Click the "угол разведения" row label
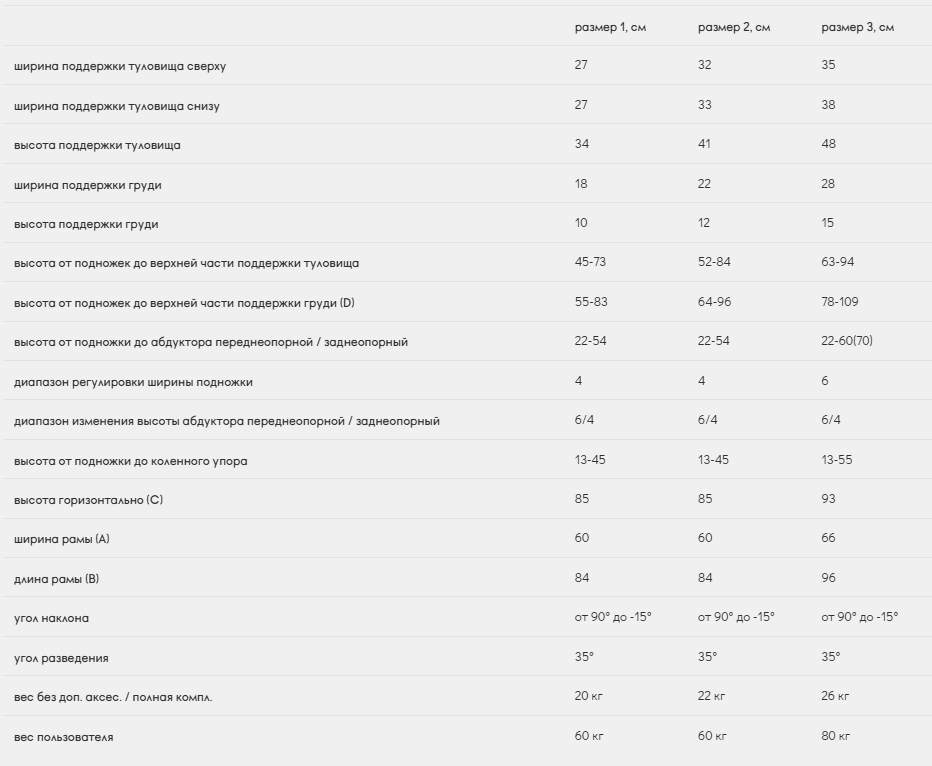Image resolution: width=932 pixels, height=766 pixels. [61, 658]
